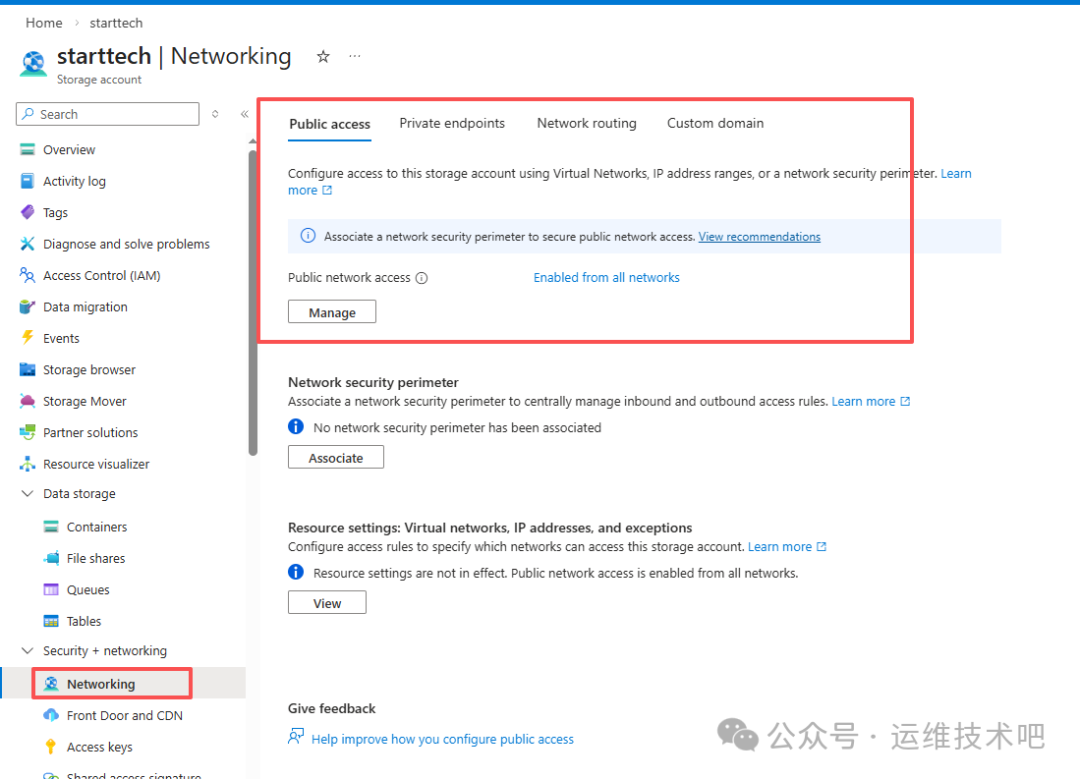This screenshot has height=779, width=1080.
Task: Click the Associate button
Action: (336, 458)
